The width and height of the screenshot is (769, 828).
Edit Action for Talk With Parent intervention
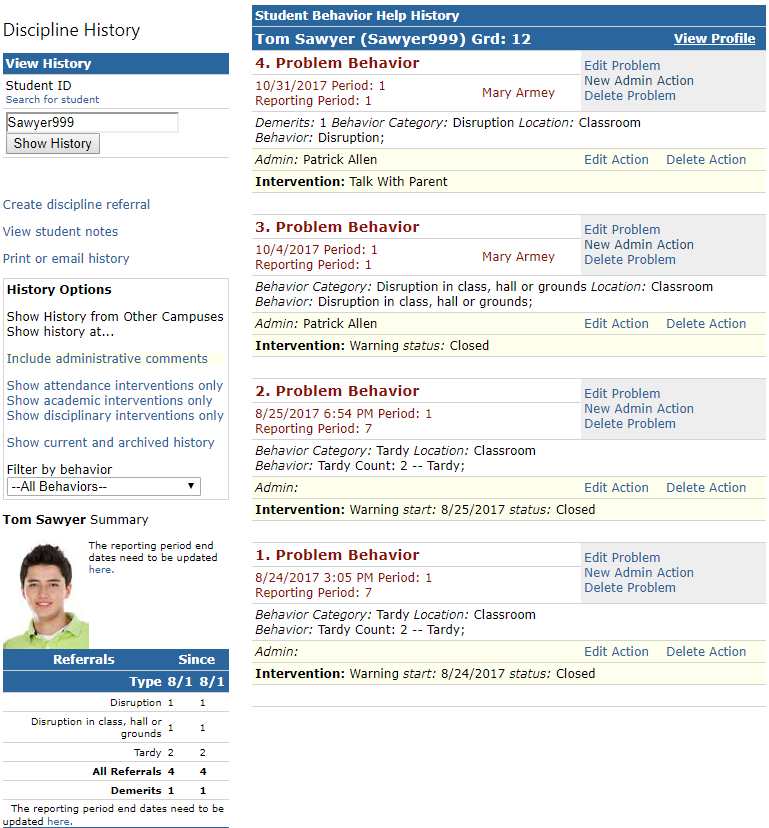pyautogui.click(x=616, y=159)
